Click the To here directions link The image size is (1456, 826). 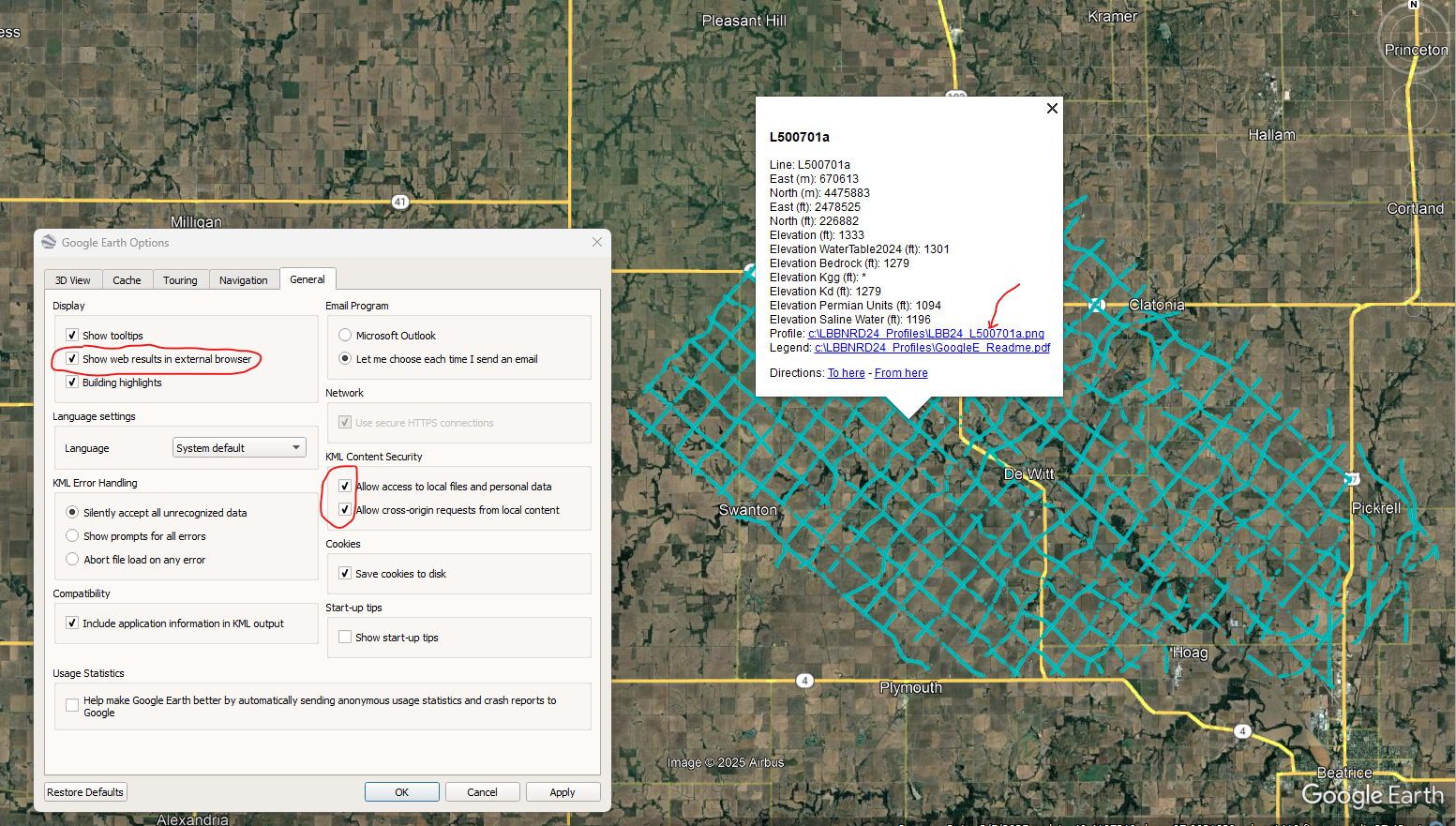tap(847, 373)
